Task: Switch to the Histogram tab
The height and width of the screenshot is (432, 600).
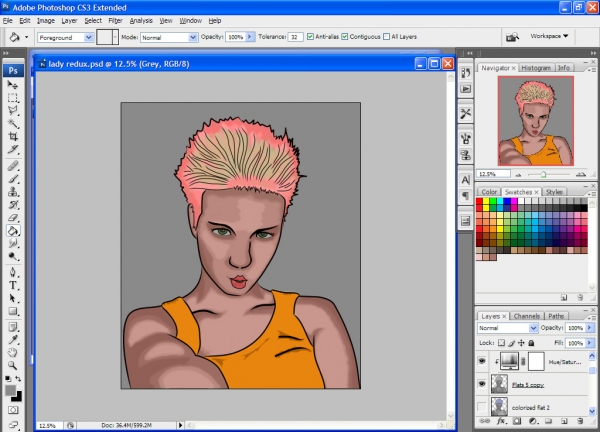Action: pos(536,68)
